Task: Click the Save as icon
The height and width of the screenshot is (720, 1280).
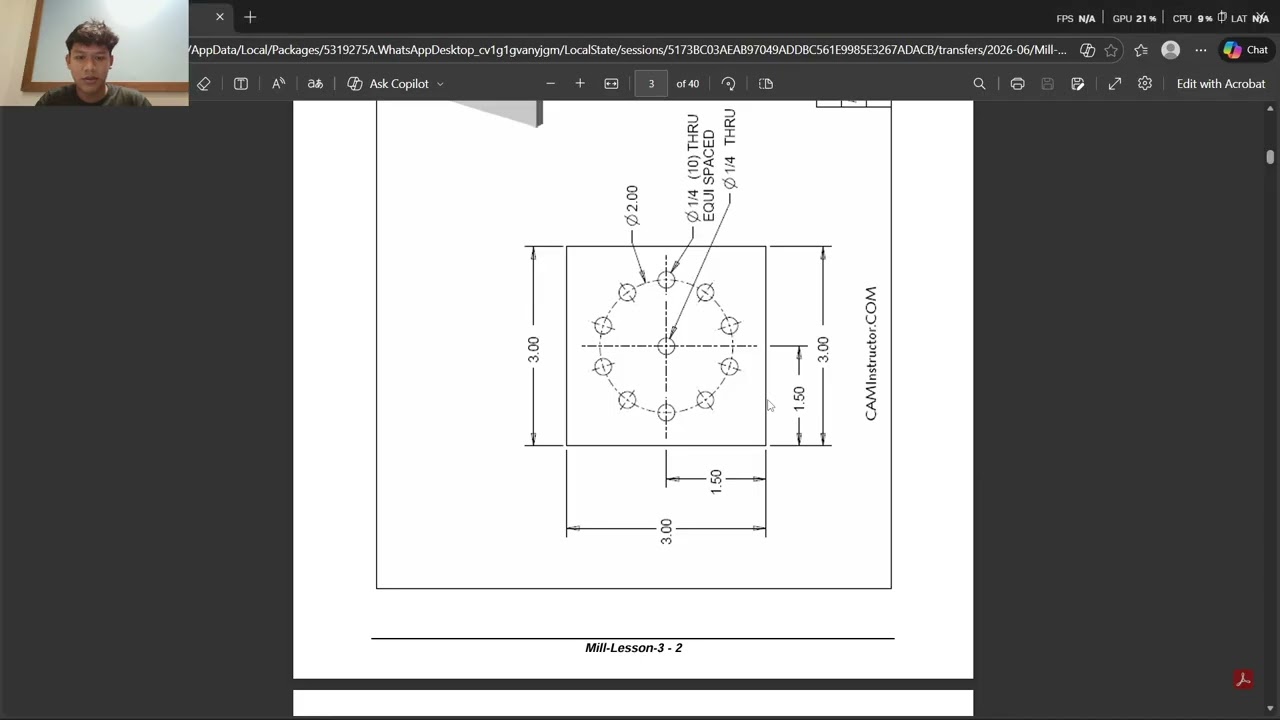Action: [x=1078, y=84]
